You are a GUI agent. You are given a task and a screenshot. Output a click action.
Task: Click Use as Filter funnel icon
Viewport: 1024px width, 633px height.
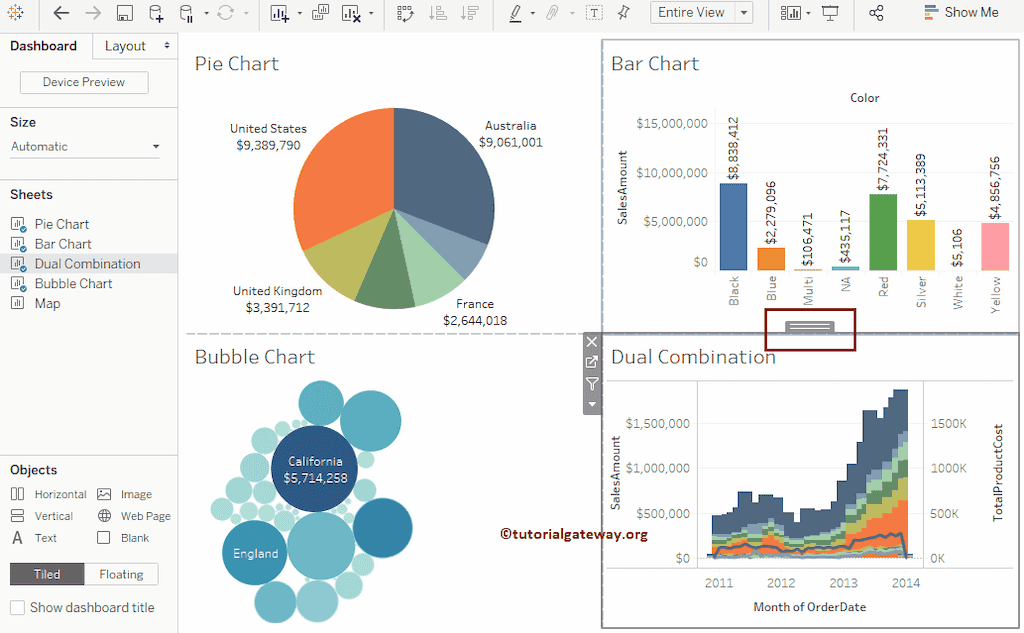coord(592,384)
